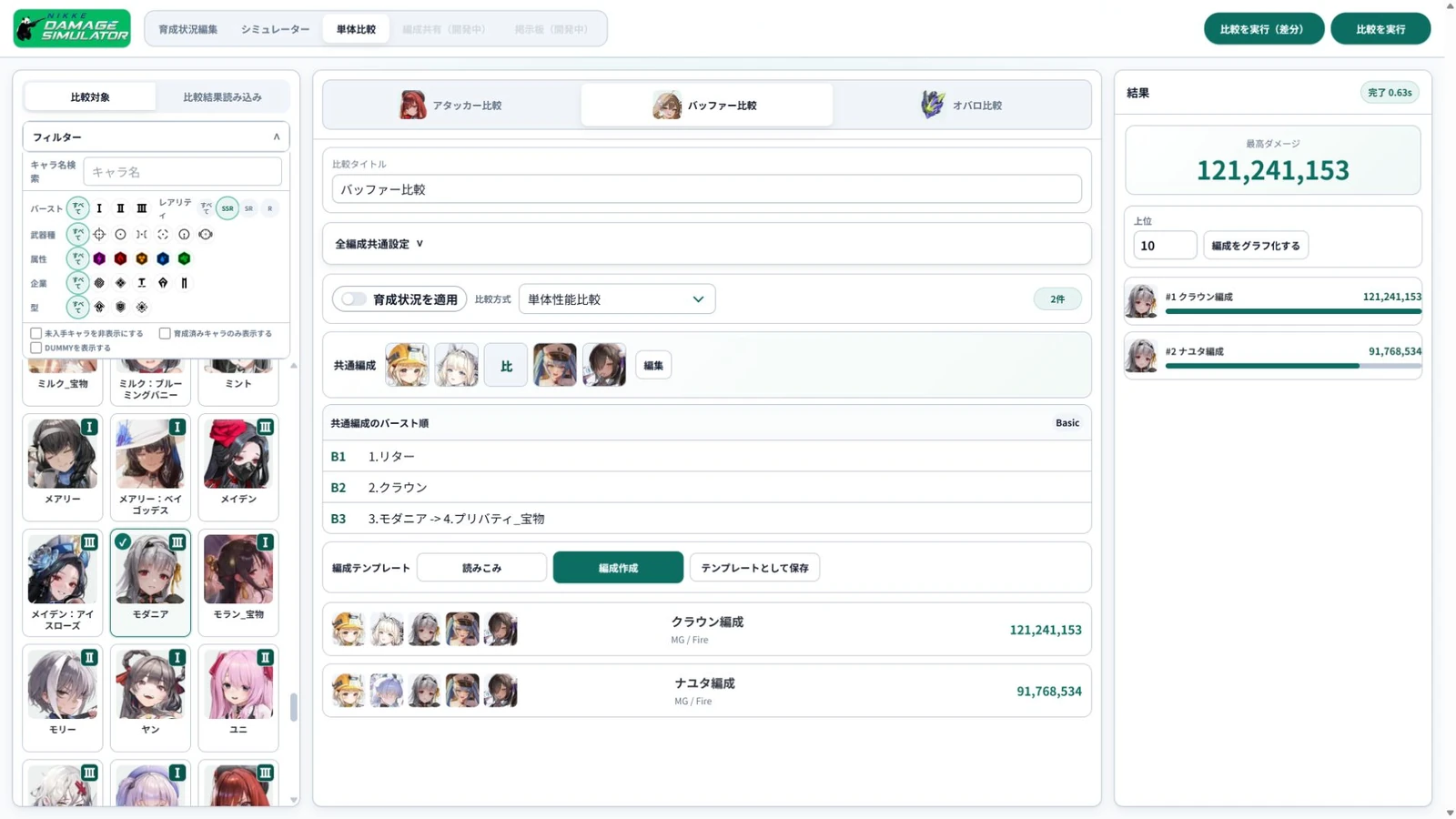
Task: Toggle the 育成状況を適用 switch
Action: pos(354,298)
